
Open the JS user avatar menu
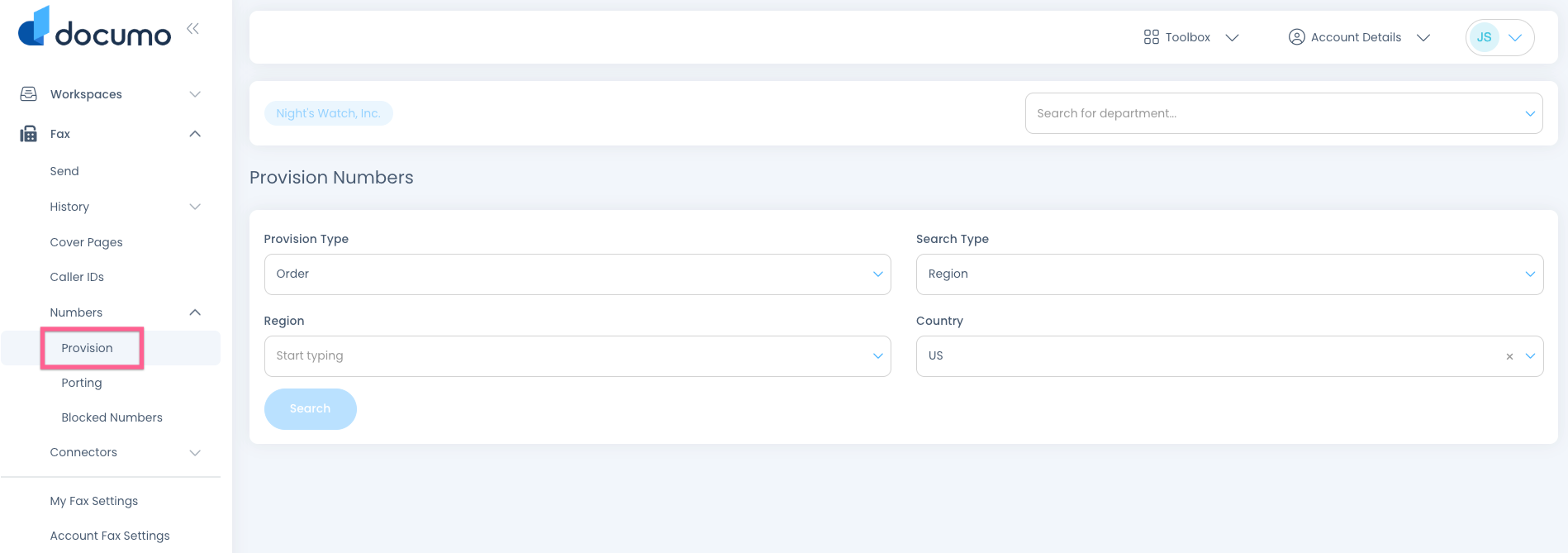pos(1499,37)
